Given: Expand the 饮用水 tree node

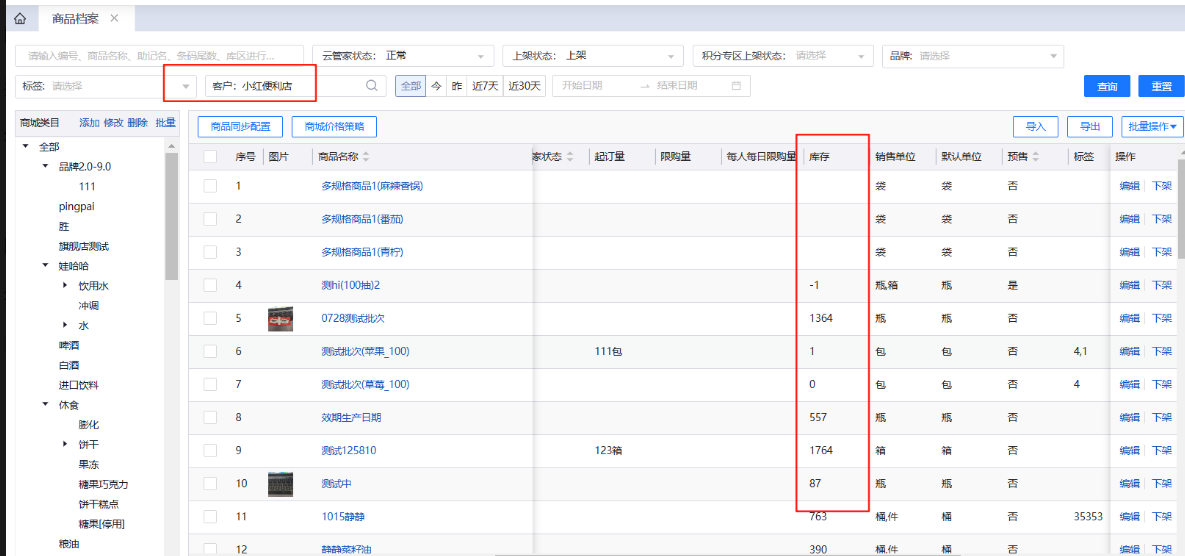Looking at the screenshot, I should click(x=66, y=286).
